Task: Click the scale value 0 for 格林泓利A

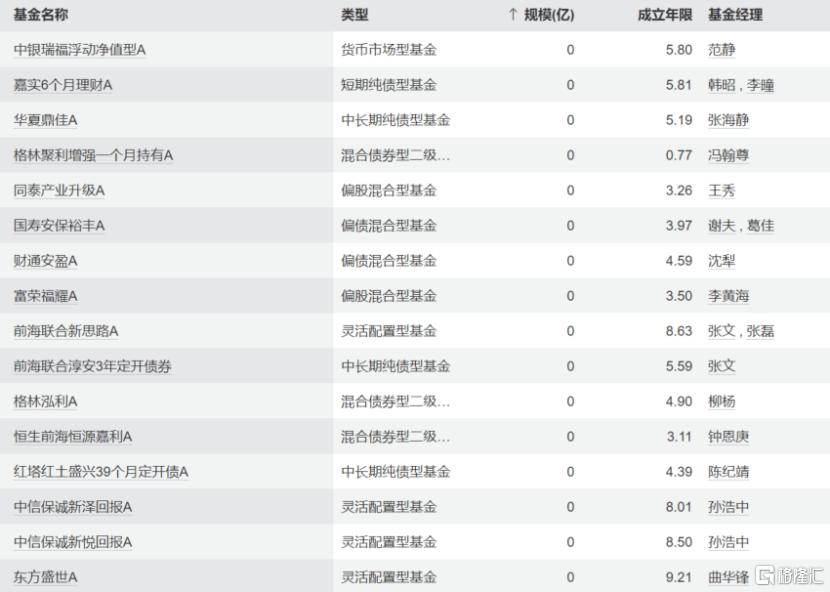Action: click(570, 401)
